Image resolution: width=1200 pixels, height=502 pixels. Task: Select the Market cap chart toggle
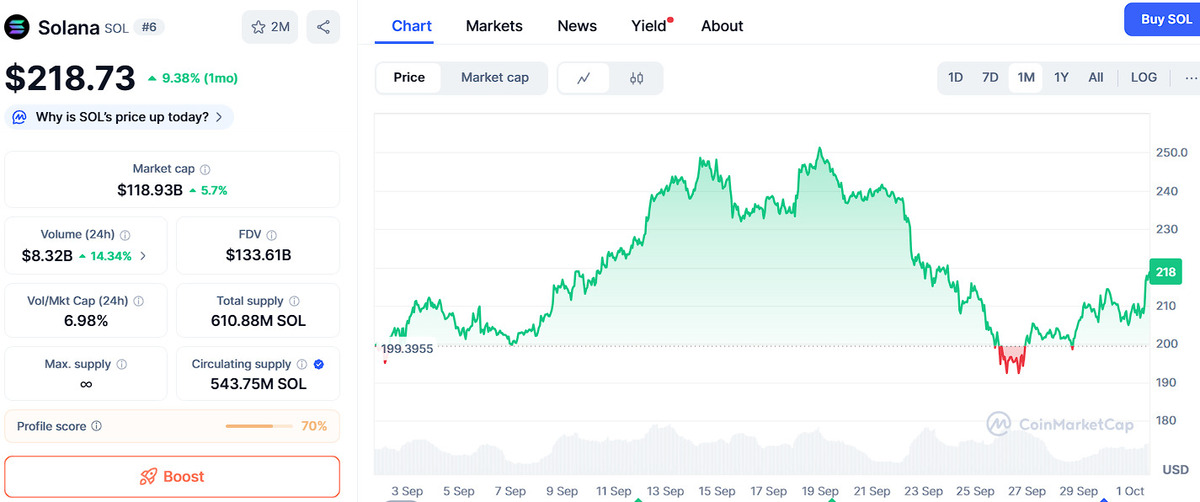tap(495, 78)
